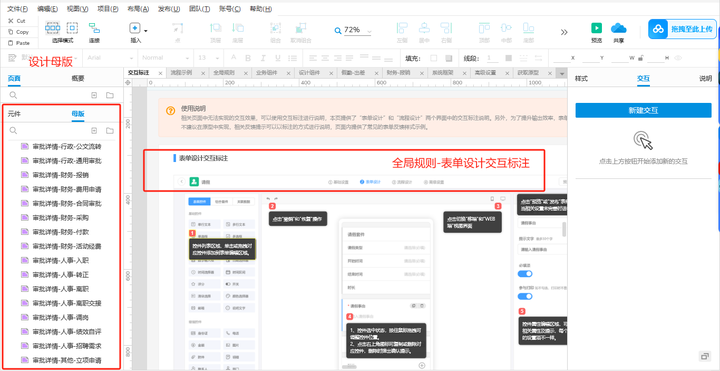This screenshot has width=720, height=371.
Task: Click the 点 point tool icon
Action: coord(177,28)
